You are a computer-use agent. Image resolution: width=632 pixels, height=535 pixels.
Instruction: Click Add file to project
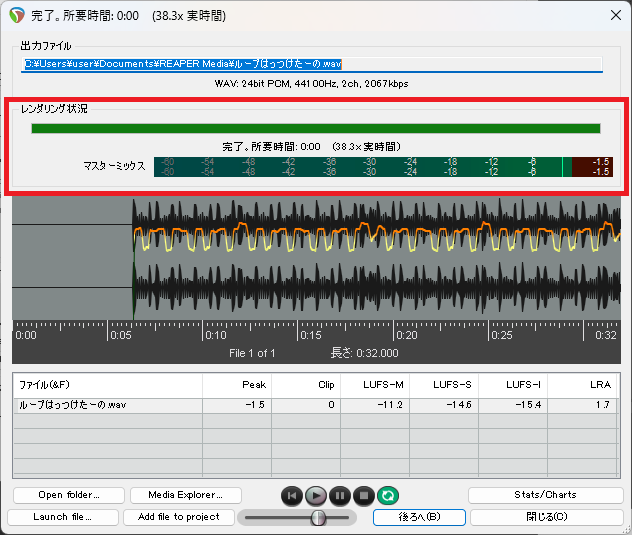tap(178, 517)
